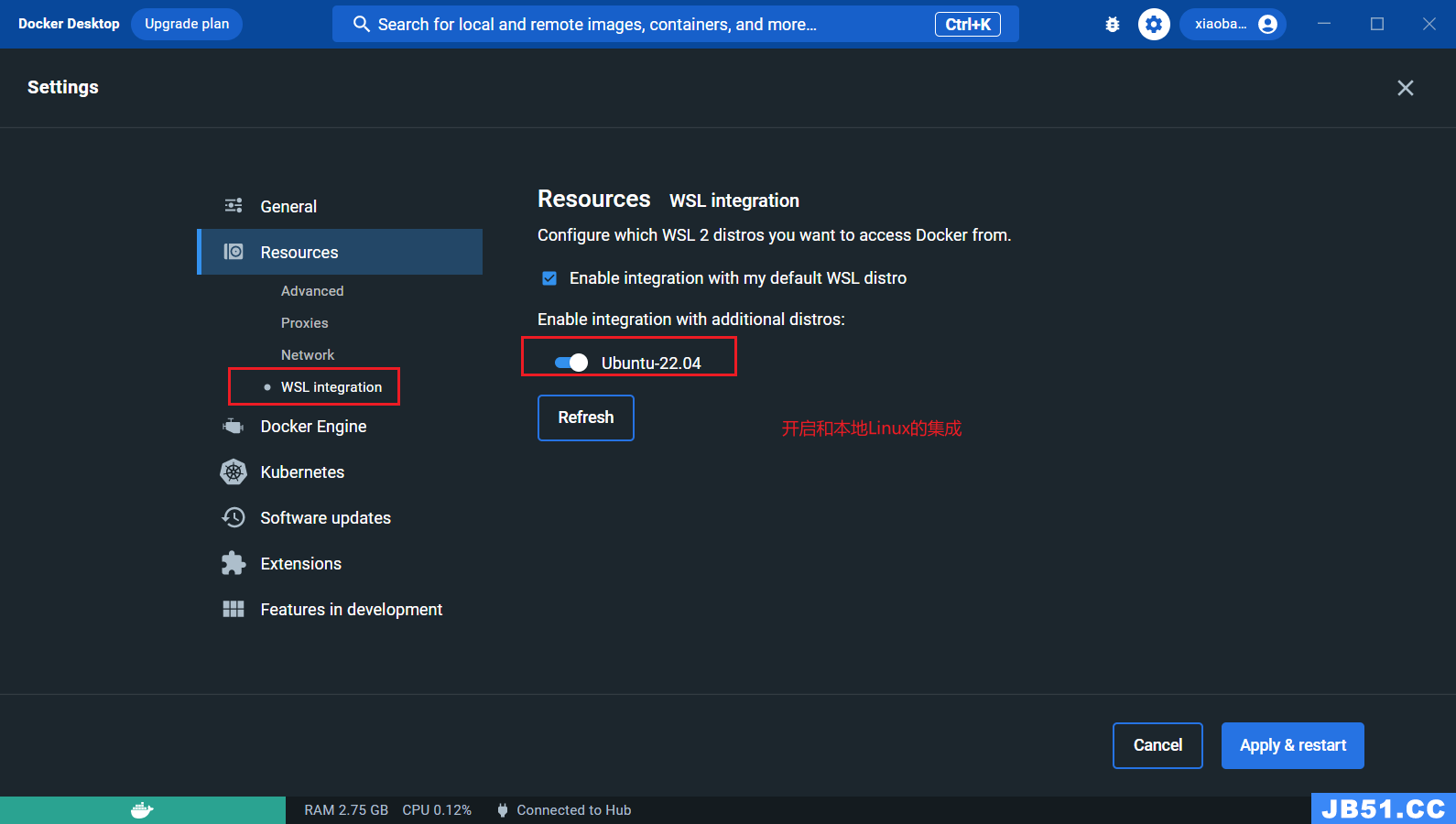1456x824 pixels.
Task: Click the Connected to Hub status text
Action: [573, 810]
